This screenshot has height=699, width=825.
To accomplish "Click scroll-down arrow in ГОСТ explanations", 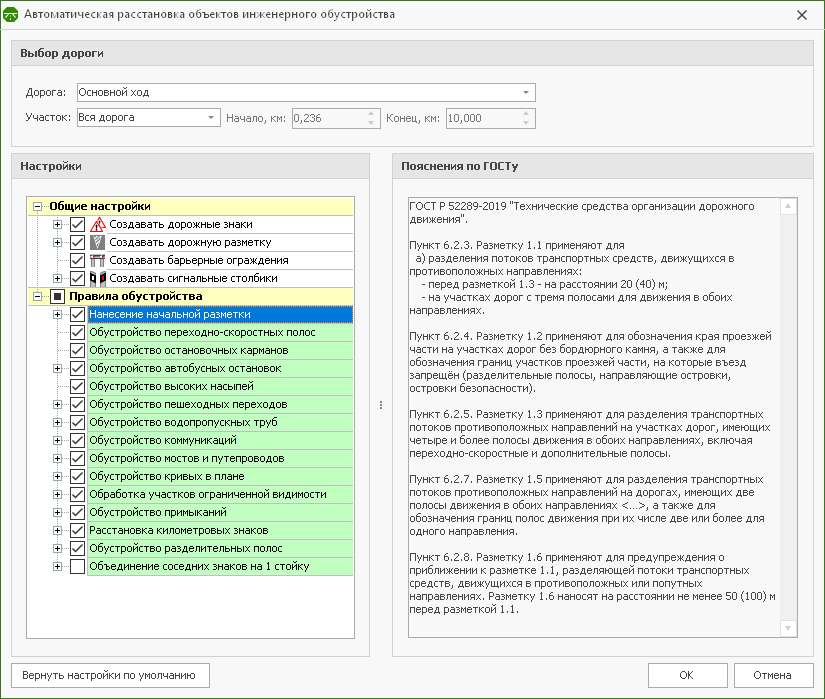I will click(x=788, y=628).
